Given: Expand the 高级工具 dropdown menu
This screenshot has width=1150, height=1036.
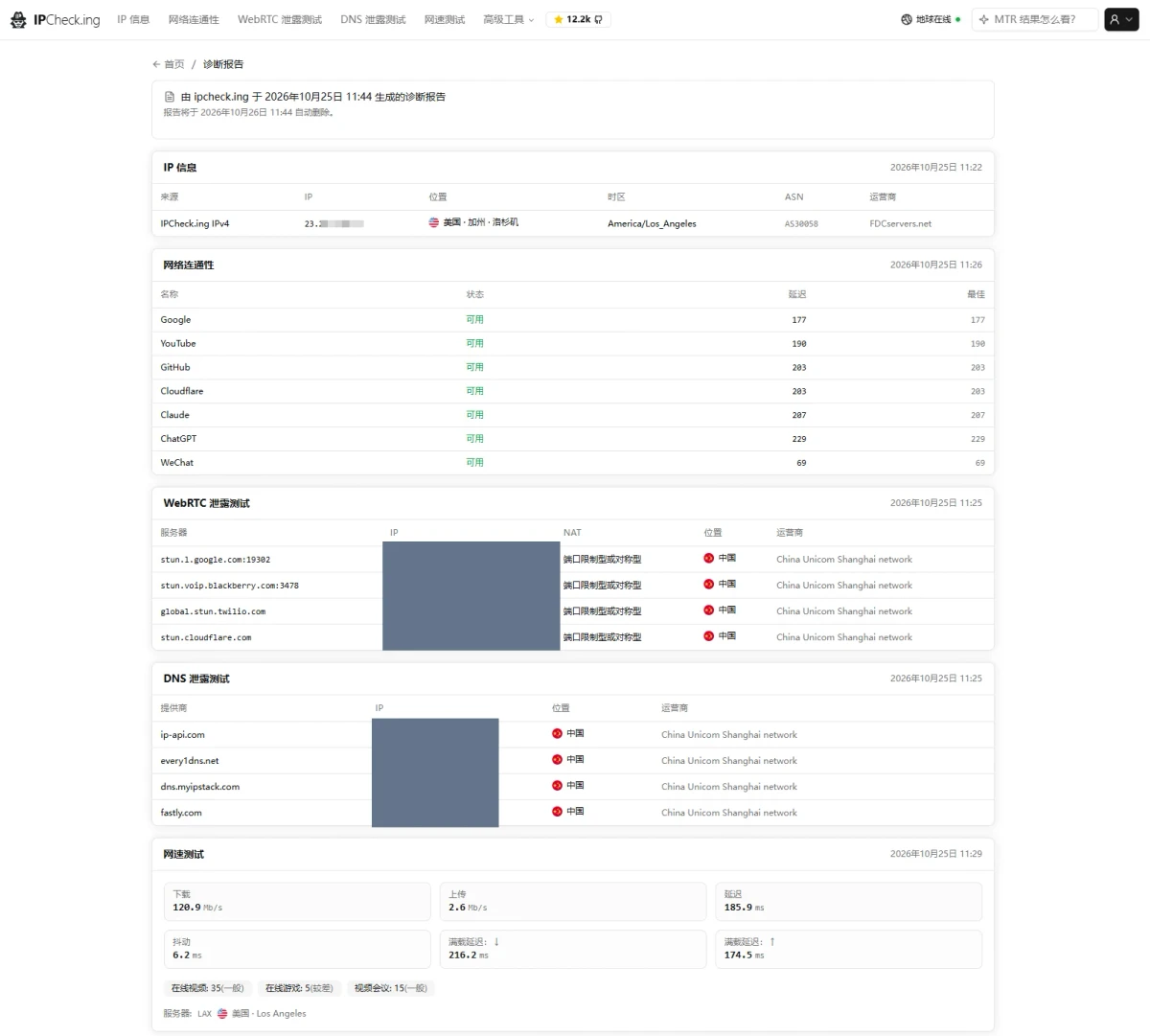Looking at the screenshot, I should (x=509, y=19).
